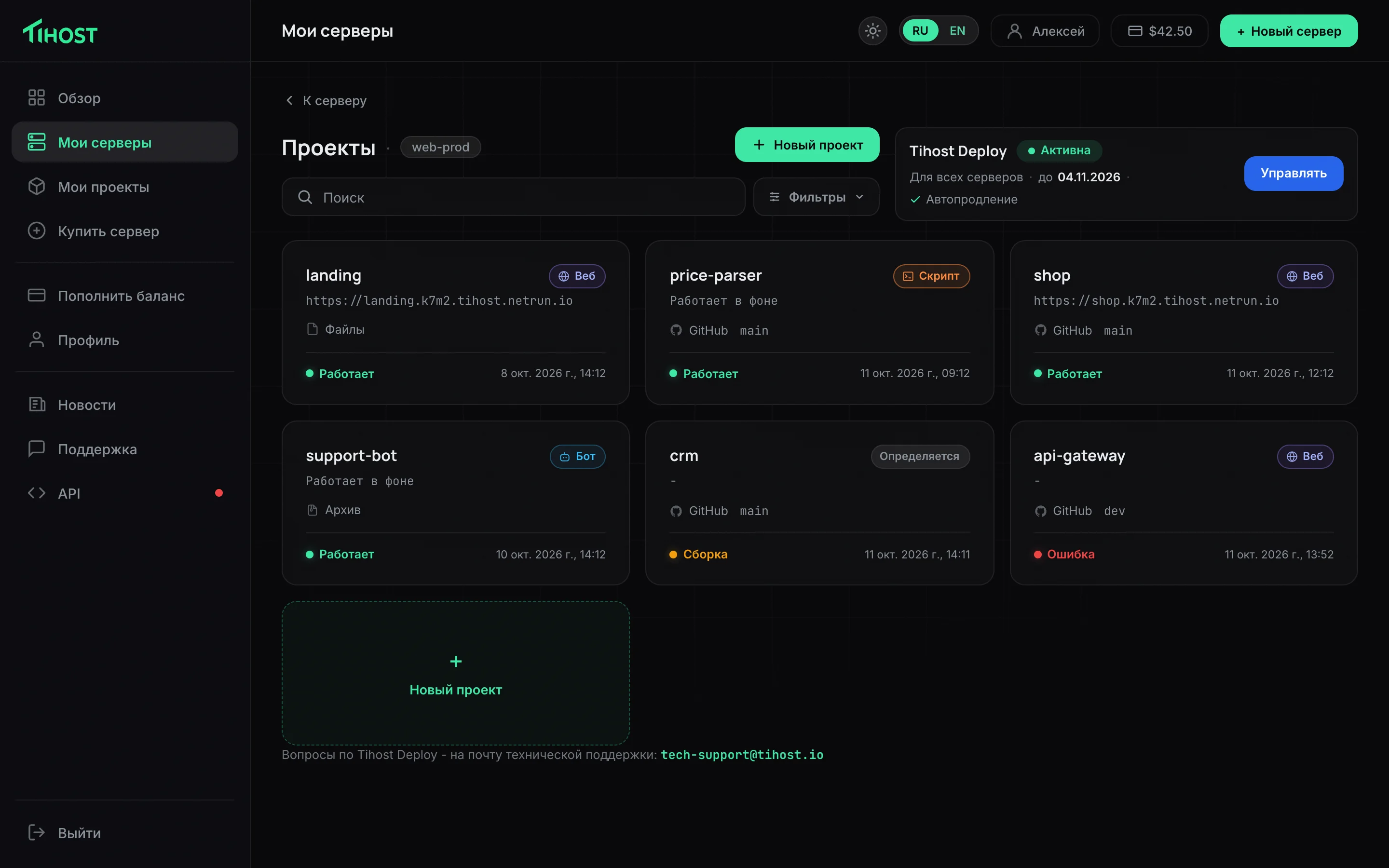Click the $42.50 balance indicator
The image size is (1389, 868).
pos(1159,30)
